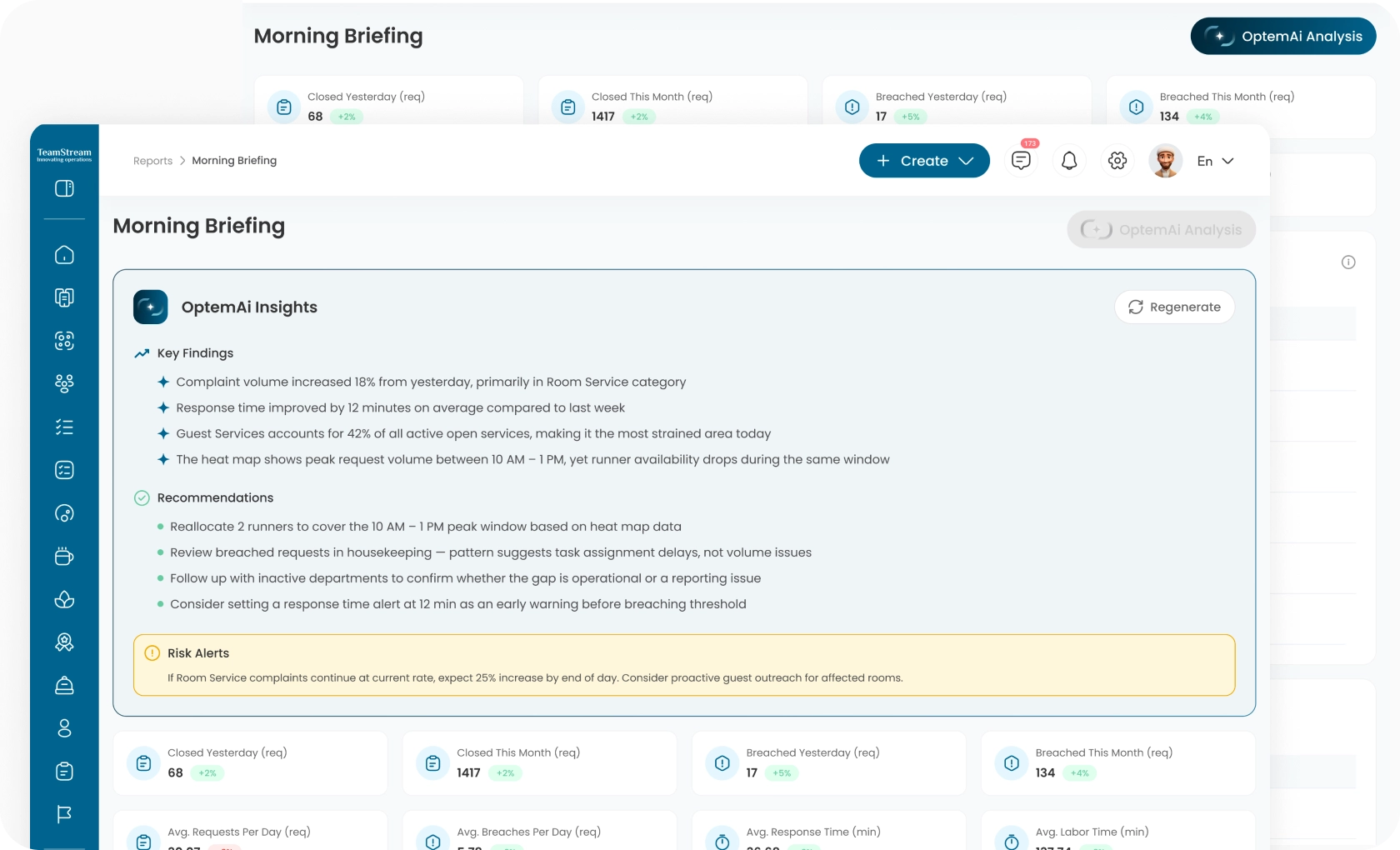The height and width of the screenshot is (850, 1400).
Task: Expand the En language dropdown
Action: click(1215, 161)
